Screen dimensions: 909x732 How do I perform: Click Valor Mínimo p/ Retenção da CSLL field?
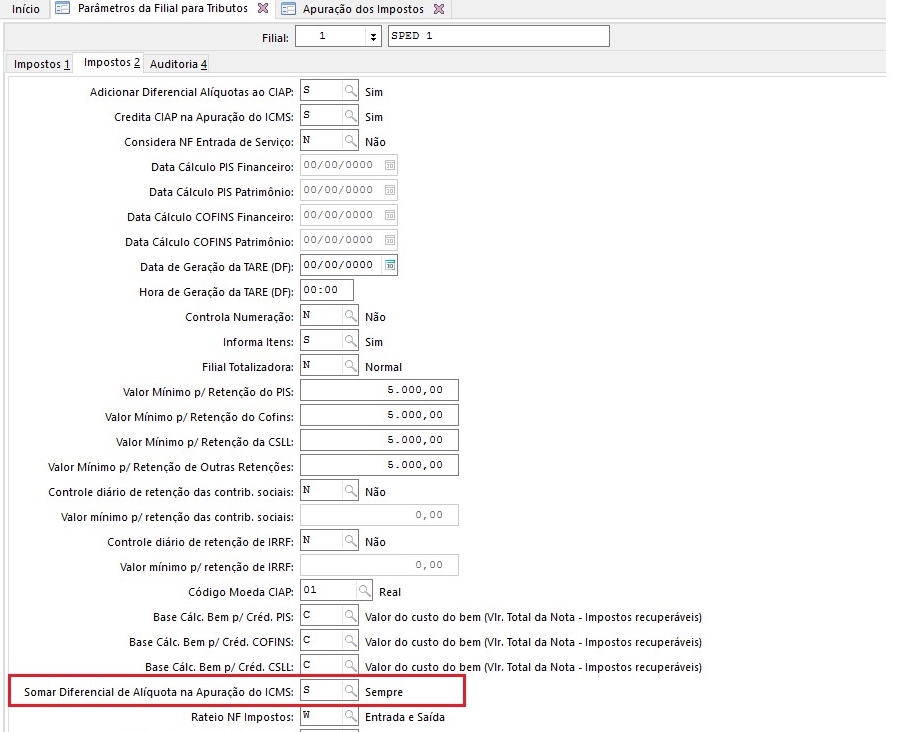coord(379,440)
